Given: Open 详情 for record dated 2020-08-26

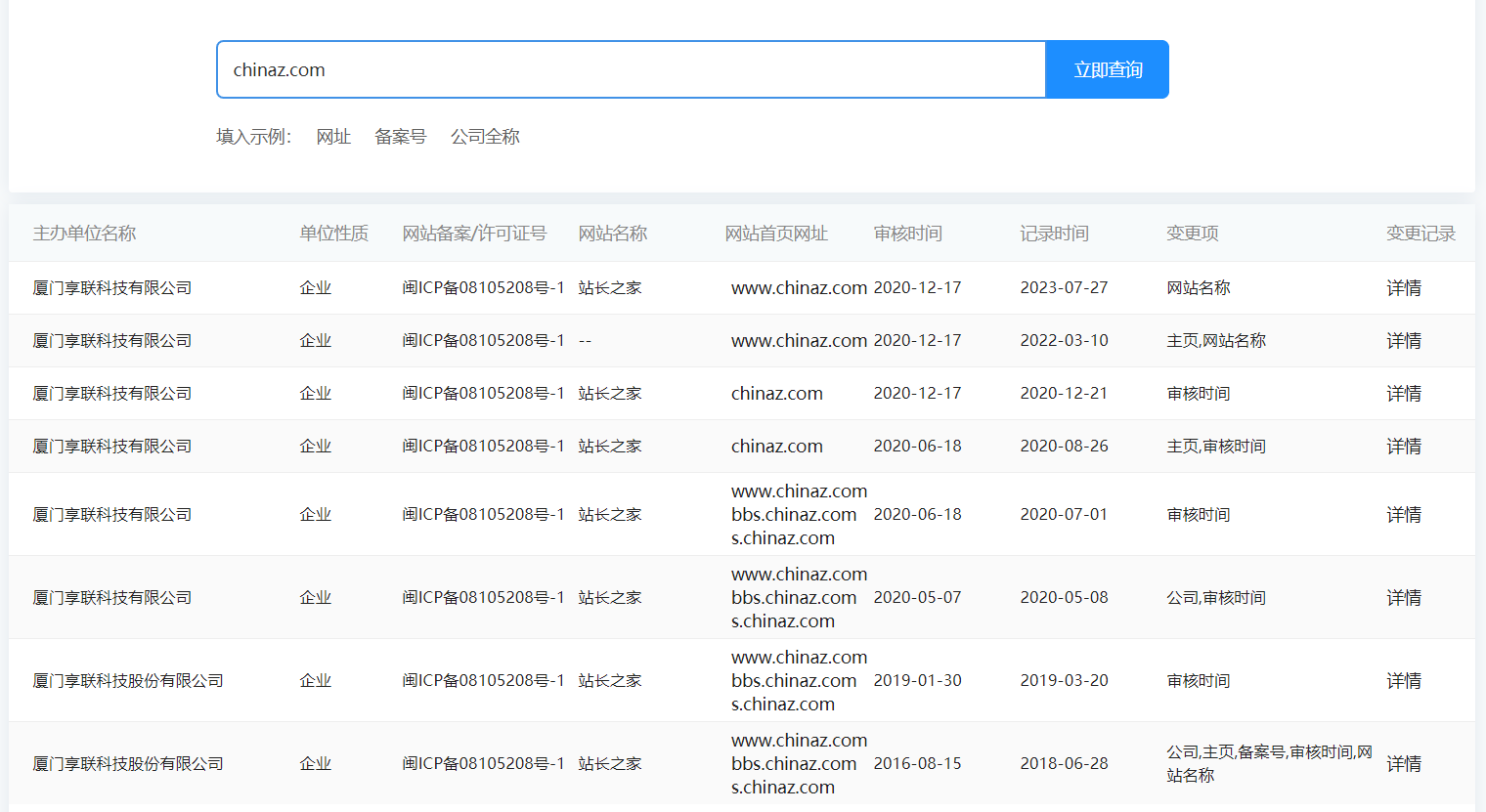Looking at the screenshot, I should (1404, 447).
